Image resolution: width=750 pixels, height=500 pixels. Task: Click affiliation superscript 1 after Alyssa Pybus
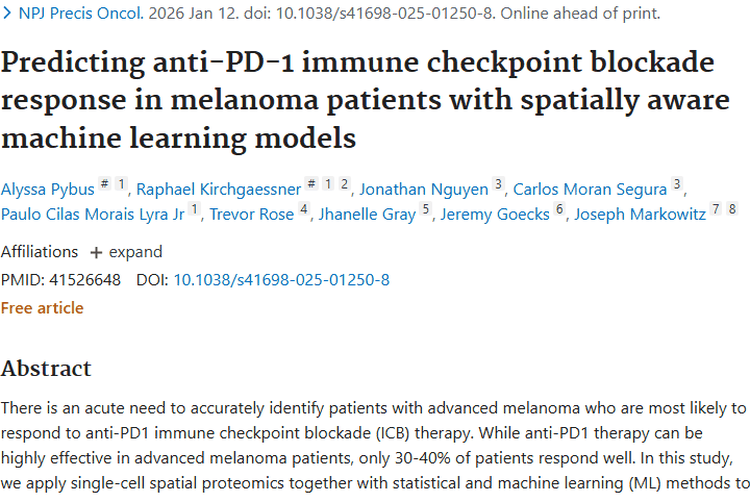[122, 184]
